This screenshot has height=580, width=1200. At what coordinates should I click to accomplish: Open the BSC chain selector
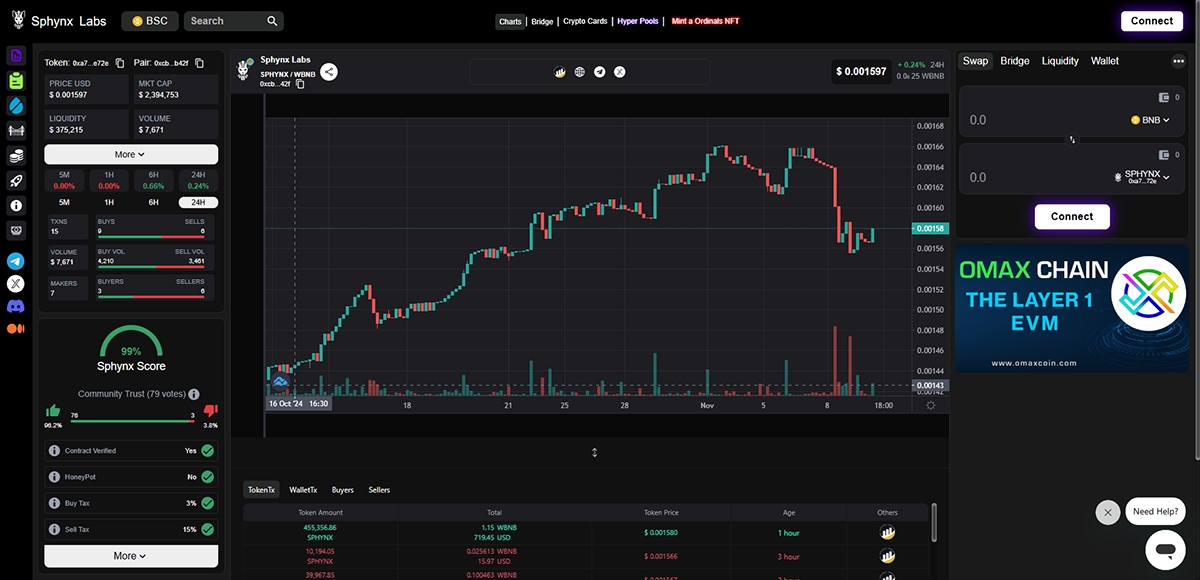tap(150, 21)
